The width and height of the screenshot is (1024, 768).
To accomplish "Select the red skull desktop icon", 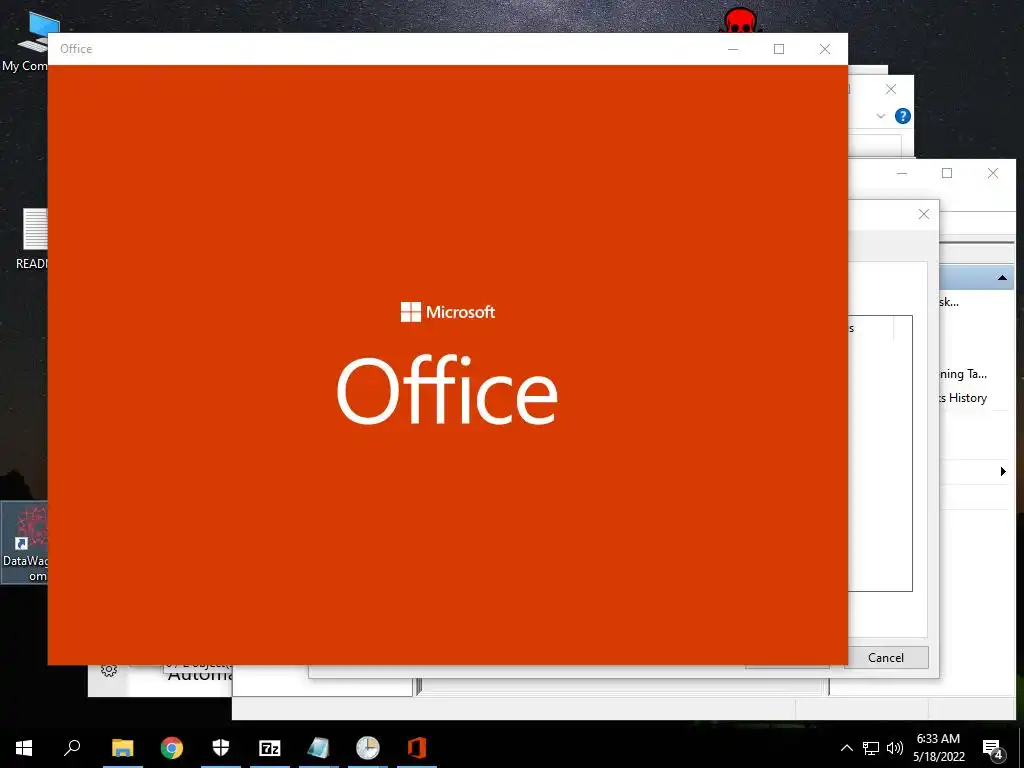I will 741,20.
